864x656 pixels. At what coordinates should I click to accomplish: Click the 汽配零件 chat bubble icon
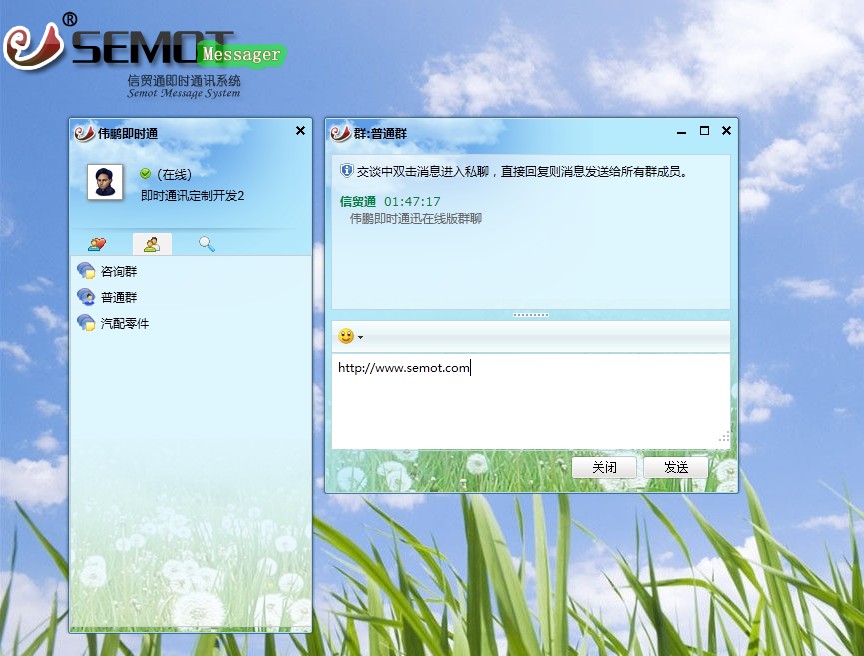tap(86, 322)
